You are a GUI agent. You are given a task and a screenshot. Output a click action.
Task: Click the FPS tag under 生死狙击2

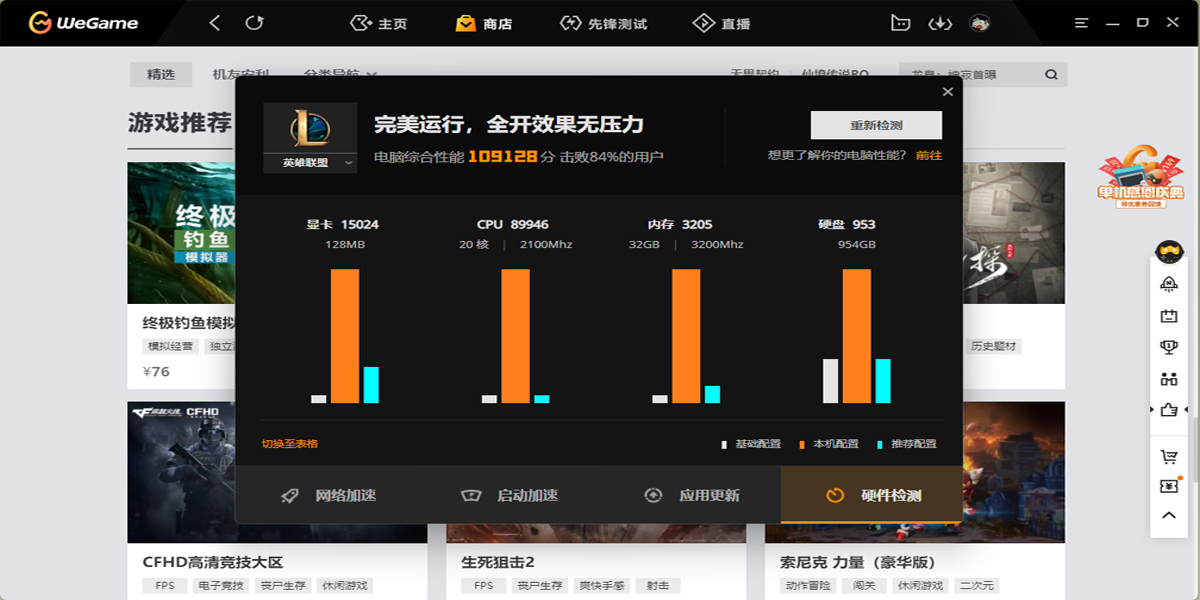tap(484, 586)
